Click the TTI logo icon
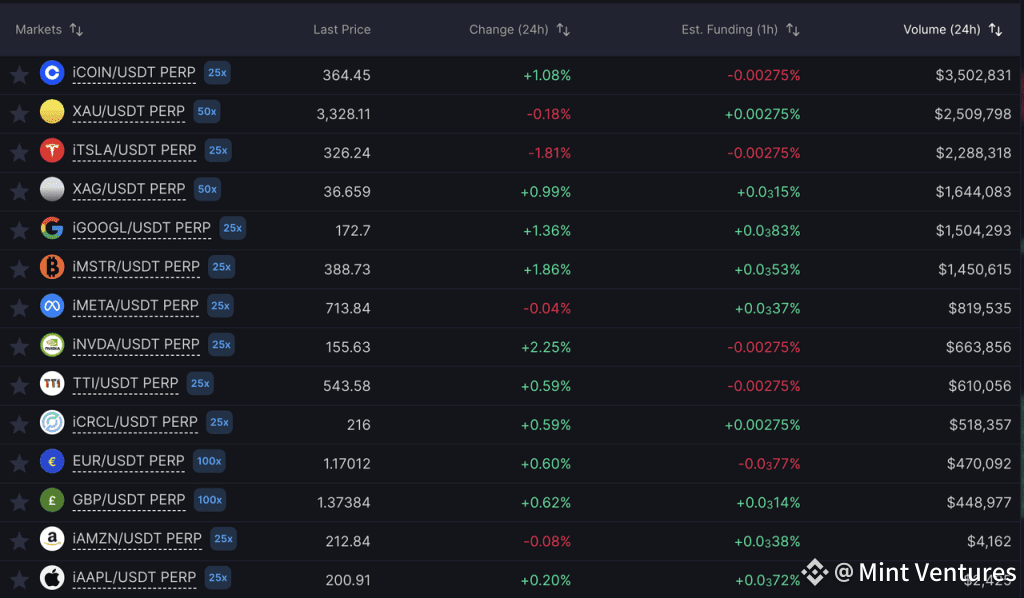The image size is (1024, 598). pos(52,383)
